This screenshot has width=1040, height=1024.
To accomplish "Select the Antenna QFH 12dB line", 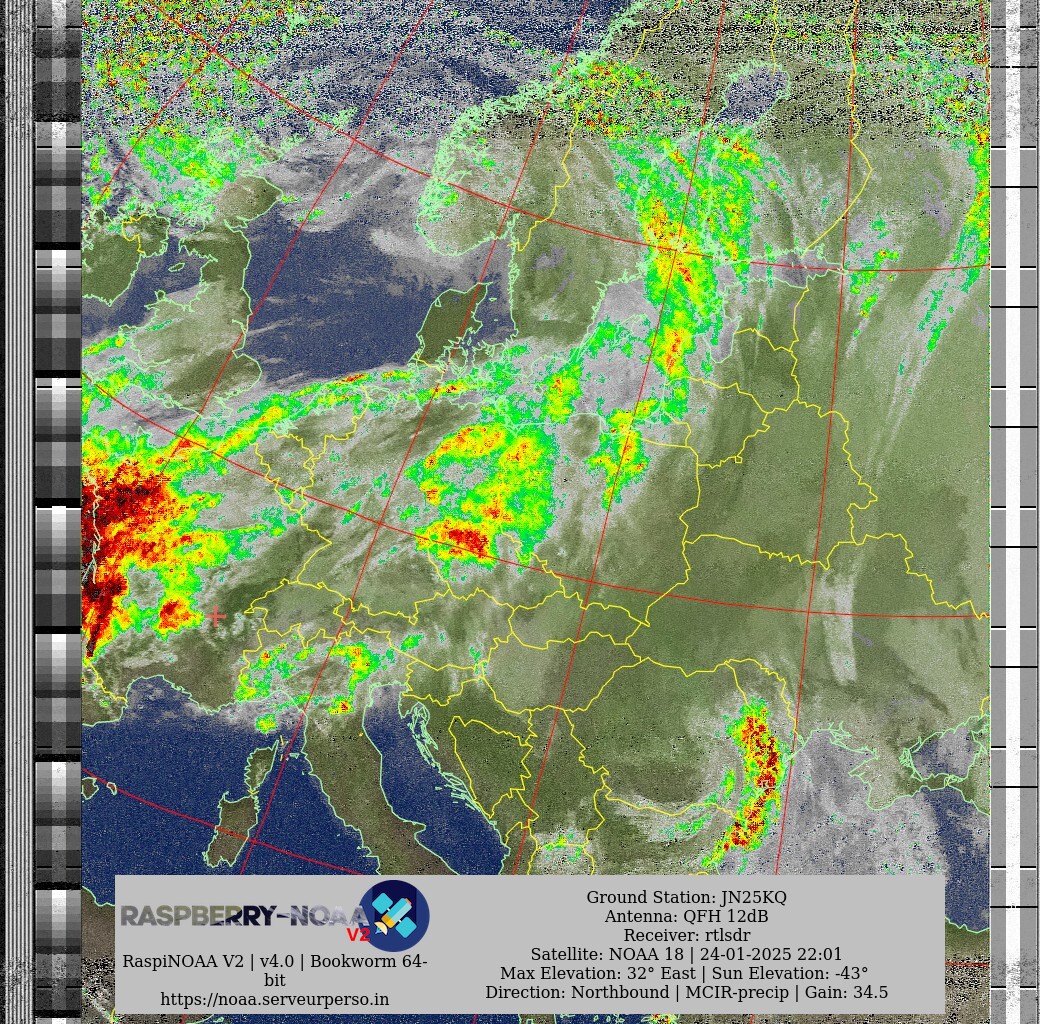I will click(686, 916).
